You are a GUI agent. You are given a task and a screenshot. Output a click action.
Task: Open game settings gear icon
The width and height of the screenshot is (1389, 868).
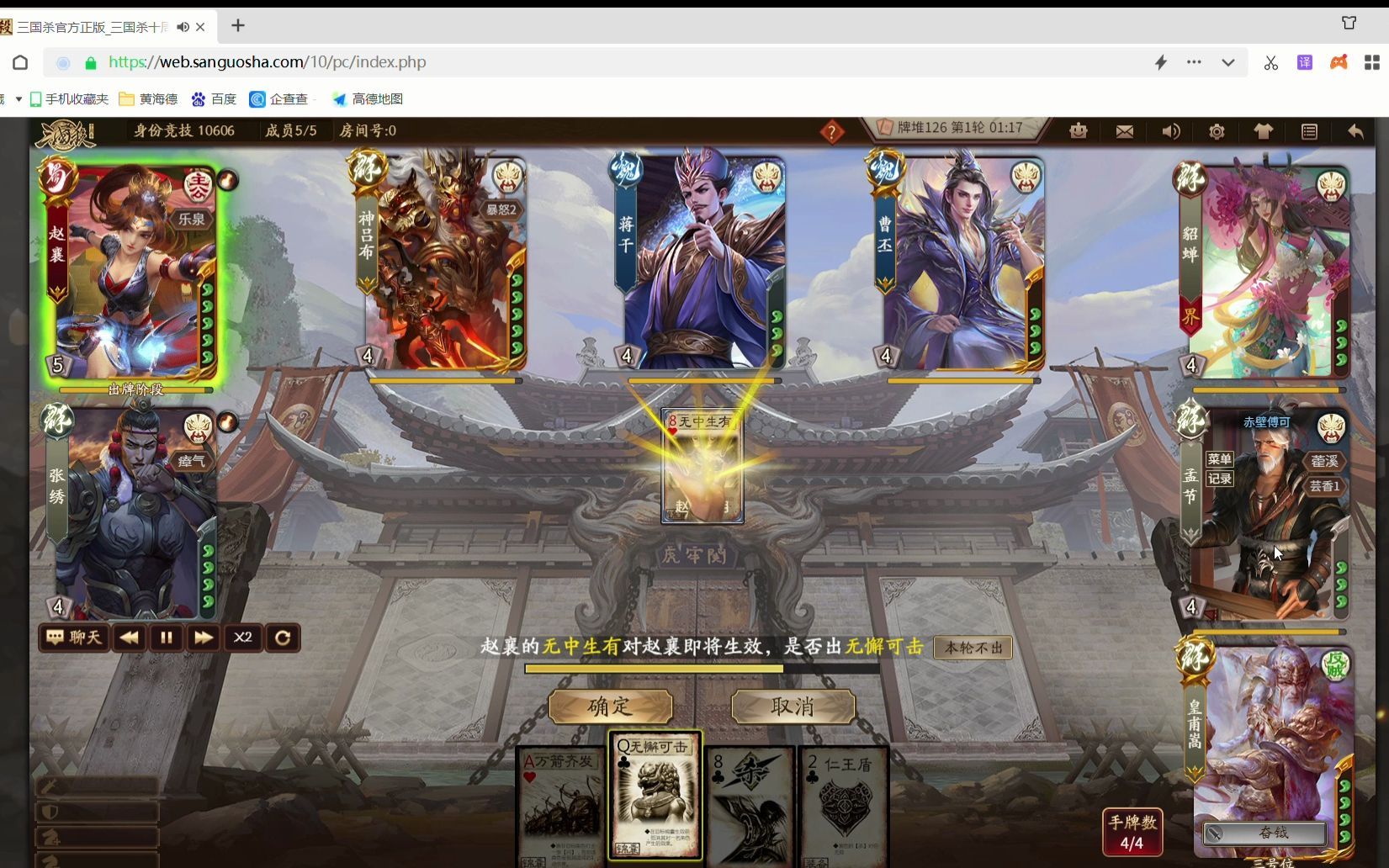[x=1217, y=131]
